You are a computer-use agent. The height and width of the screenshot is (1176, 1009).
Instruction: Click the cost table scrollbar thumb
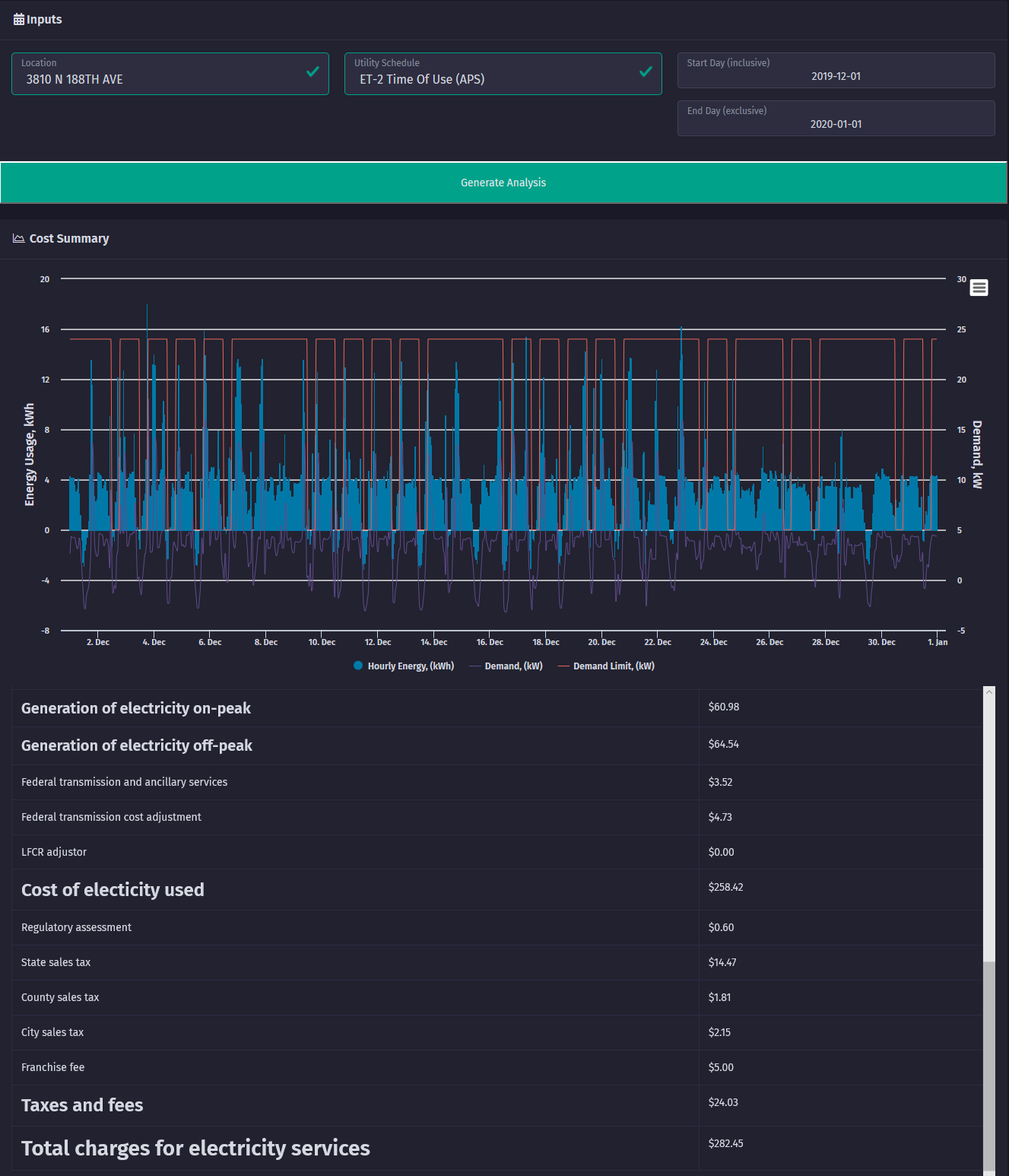click(x=989, y=1065)
